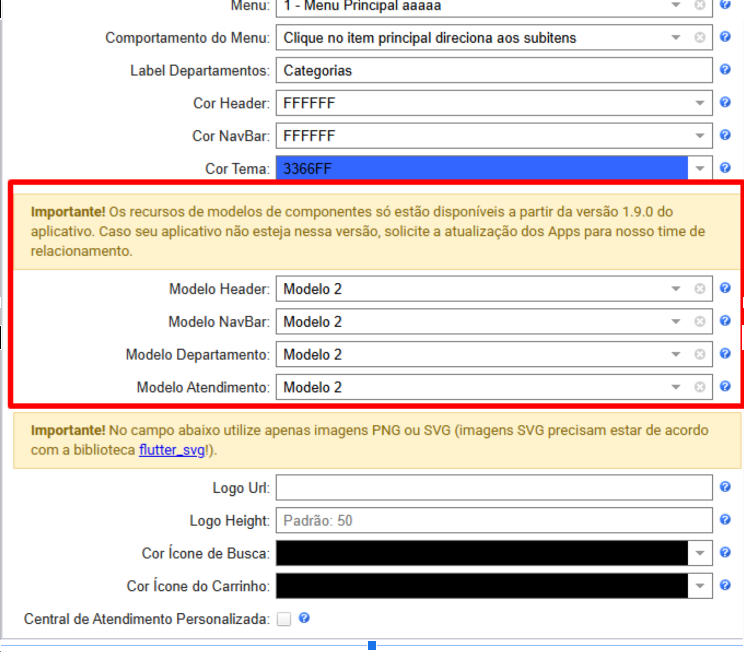The image size is (744, 652).
Task: Expand the Cor Tema color dropdown
Action: coord(700,168)
